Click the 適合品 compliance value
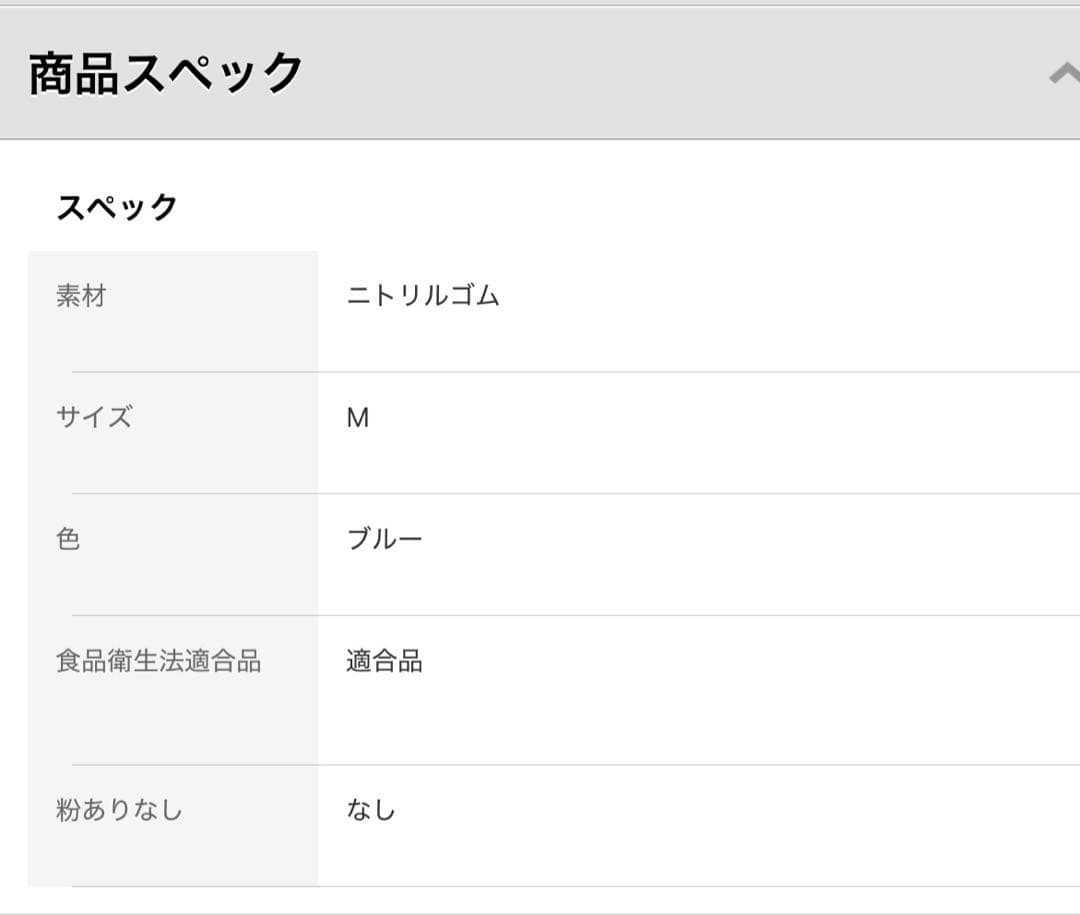 [385, 661]
